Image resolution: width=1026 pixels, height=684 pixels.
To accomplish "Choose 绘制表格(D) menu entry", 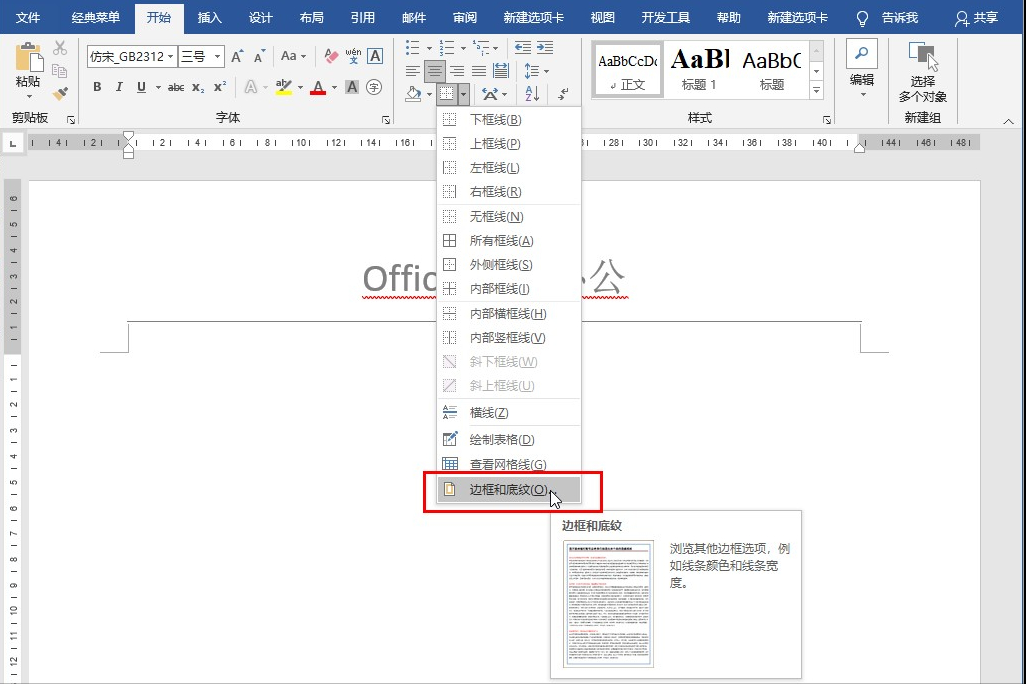I will (x=508, y=440).
